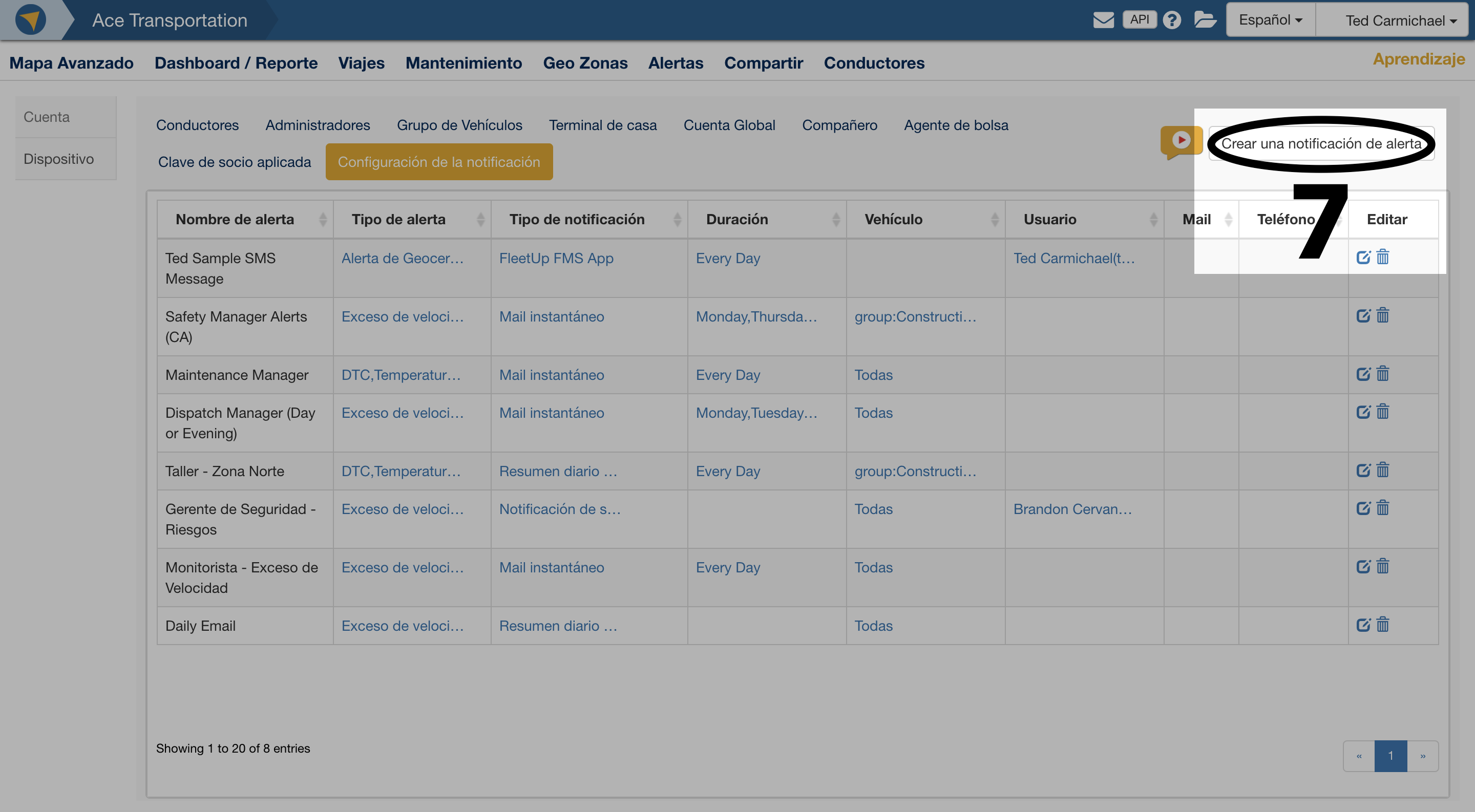Delete the Safety Manager Alerts (CA) row
Image resolution: width=1475 pixels, height=812 pixels.
[x=1383, y=315]
